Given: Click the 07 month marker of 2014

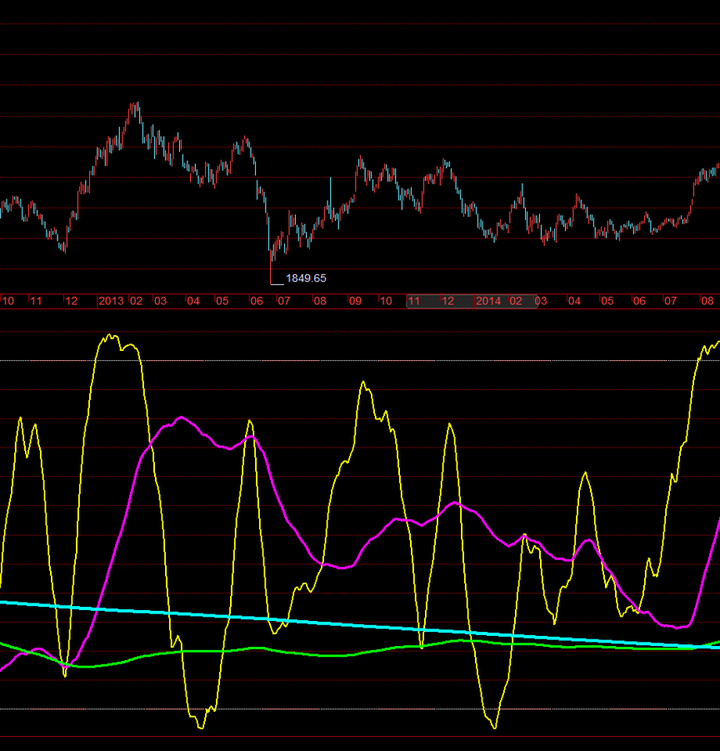Looking at the screenshot, I should [x=670, y=301].
